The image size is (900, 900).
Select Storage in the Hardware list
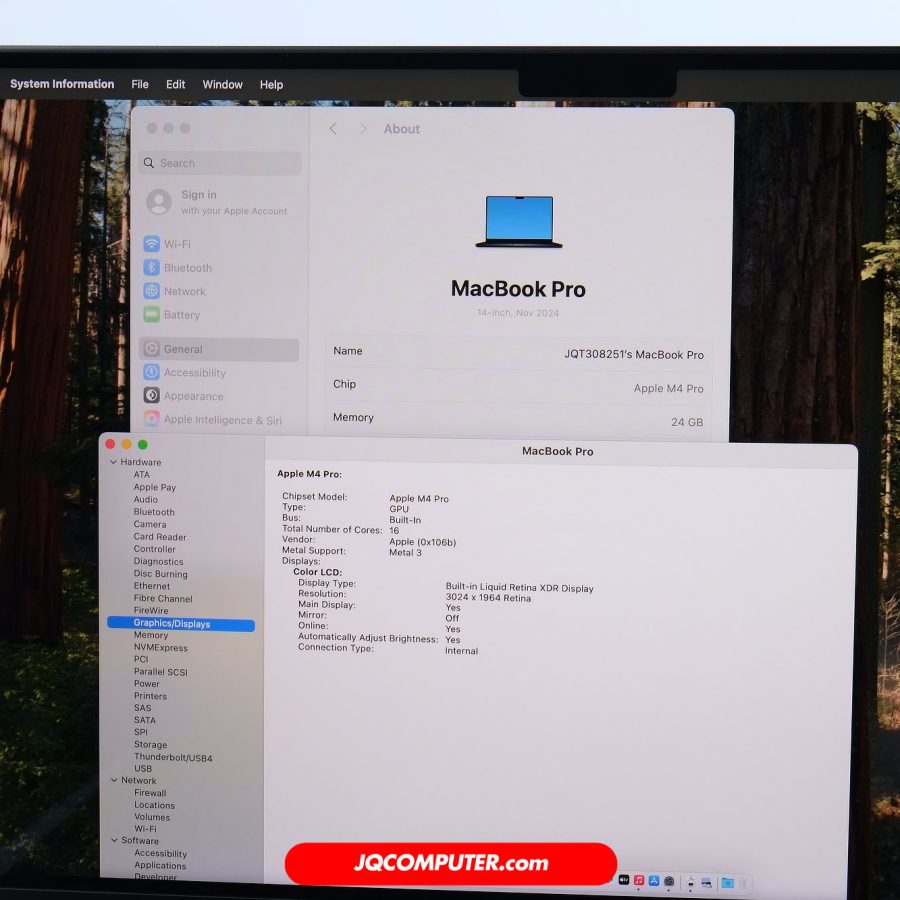click(x=150, y=744)
